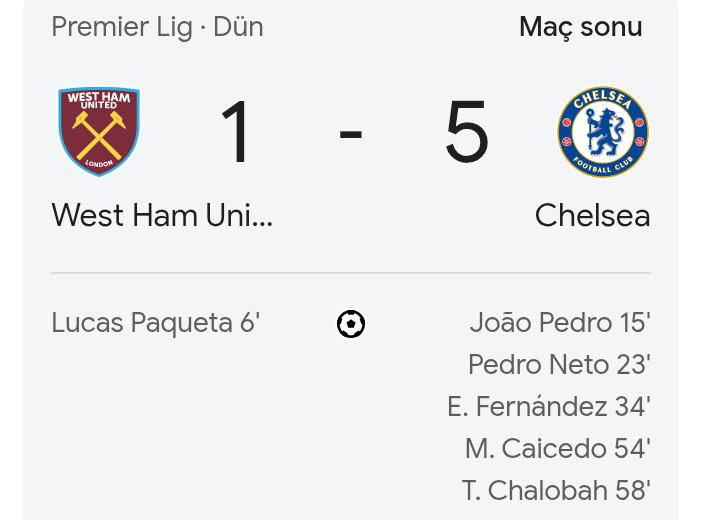711x520 pixels.
Task: Click the blue lion on Chelsea badge
Action: [604, 132]
